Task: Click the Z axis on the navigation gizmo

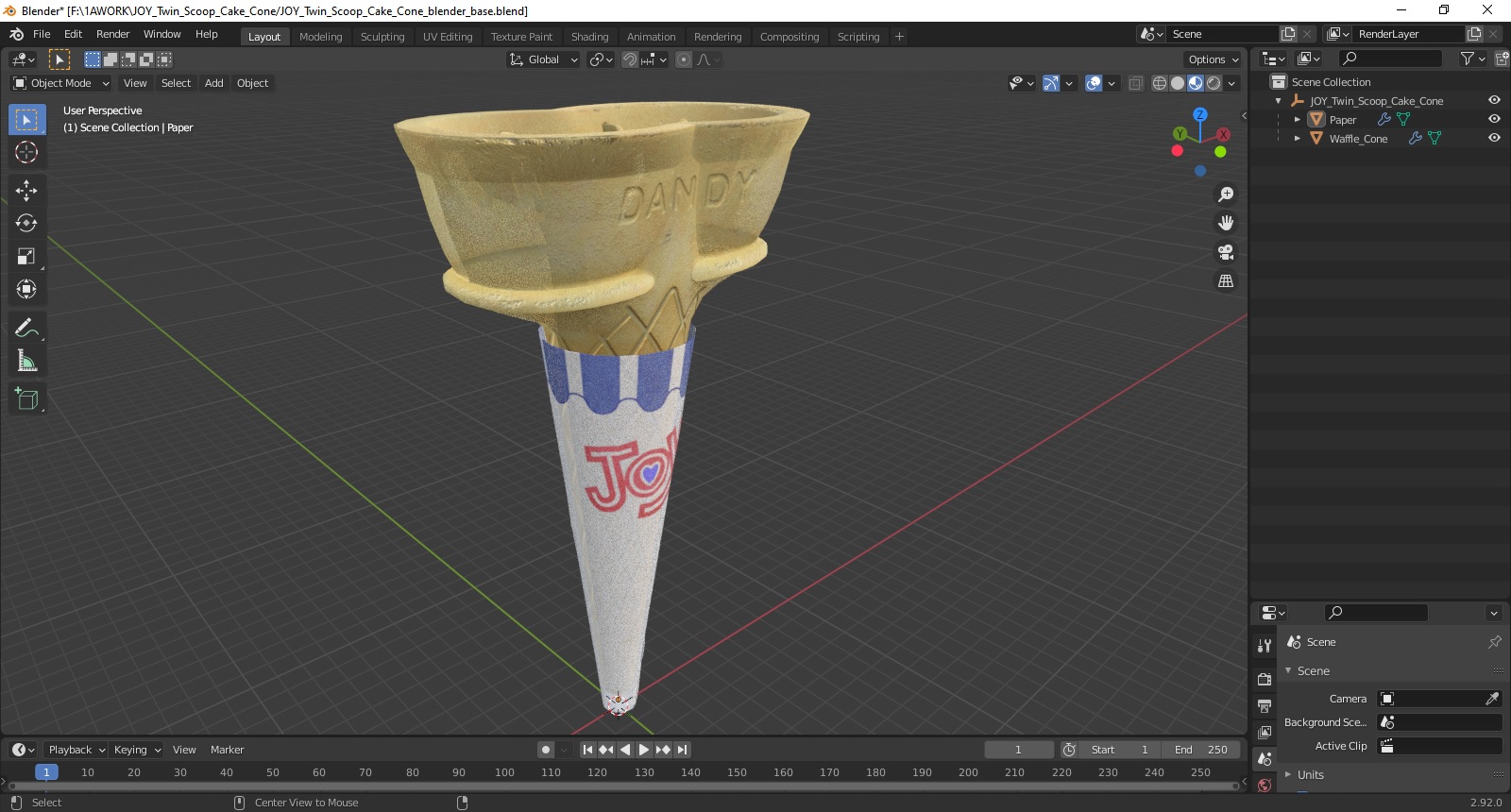Action: (1199, 114)
